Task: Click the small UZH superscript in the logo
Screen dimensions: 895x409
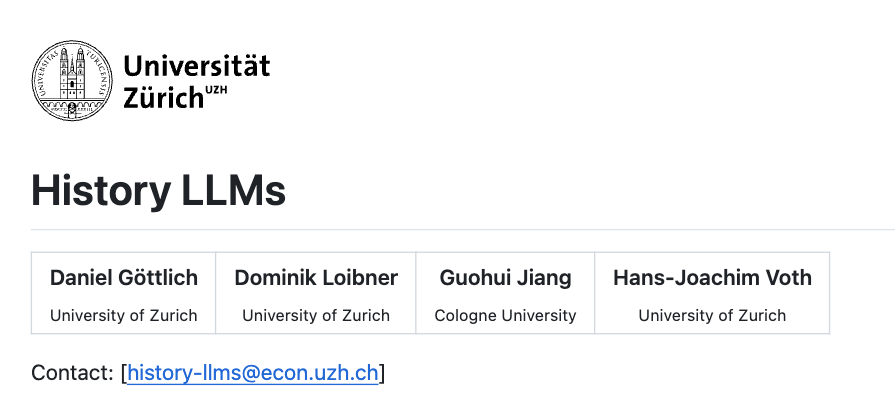Action: (216, 90)
